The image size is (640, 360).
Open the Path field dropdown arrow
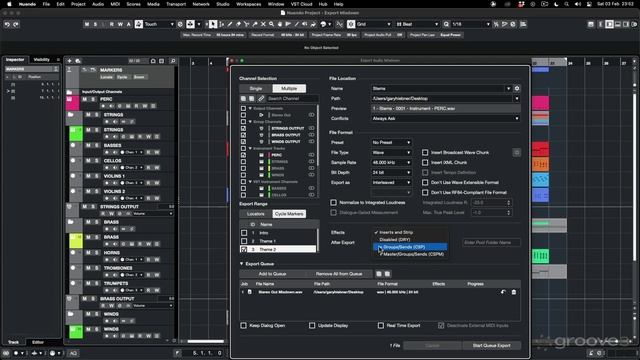coord(517,98)
